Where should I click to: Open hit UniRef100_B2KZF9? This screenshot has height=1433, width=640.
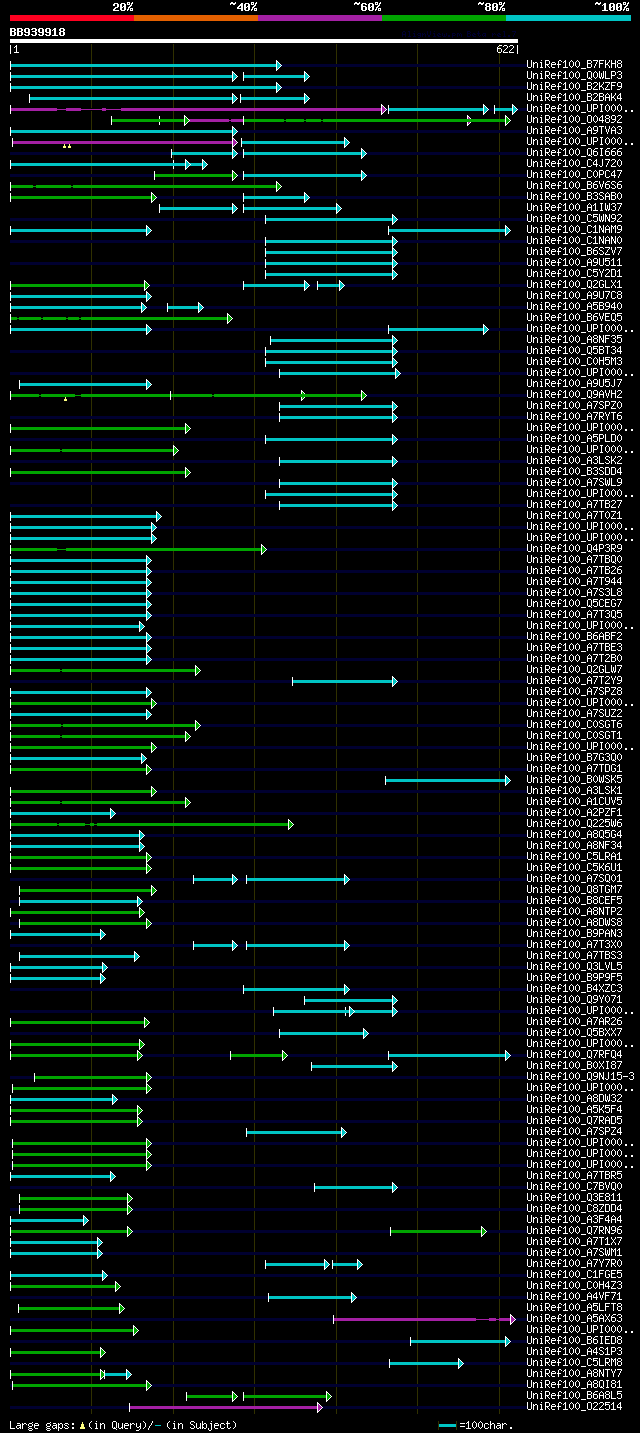click(x=574, y=87)
